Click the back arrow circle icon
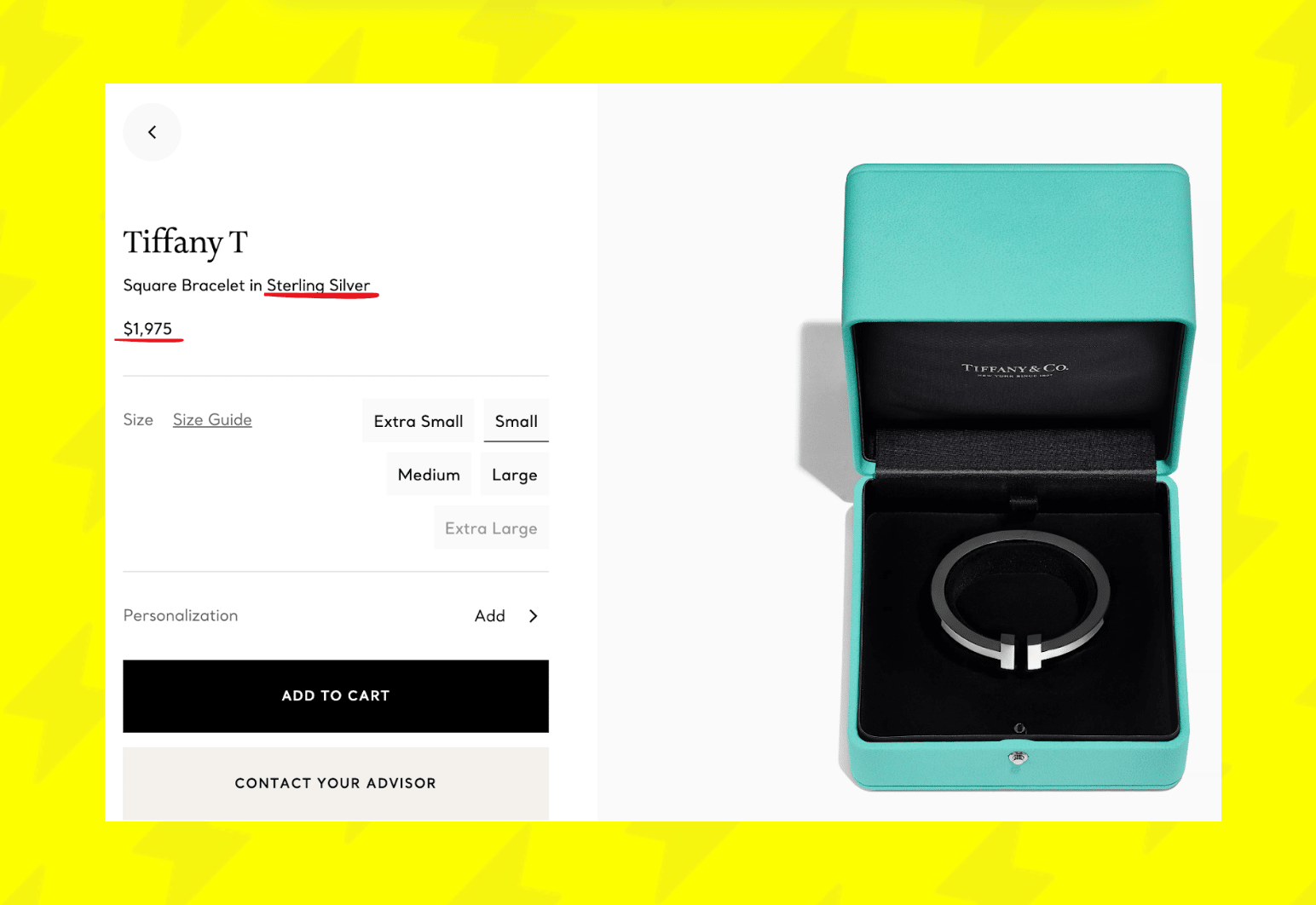The image size is (1316, 905). pos(152,132)
